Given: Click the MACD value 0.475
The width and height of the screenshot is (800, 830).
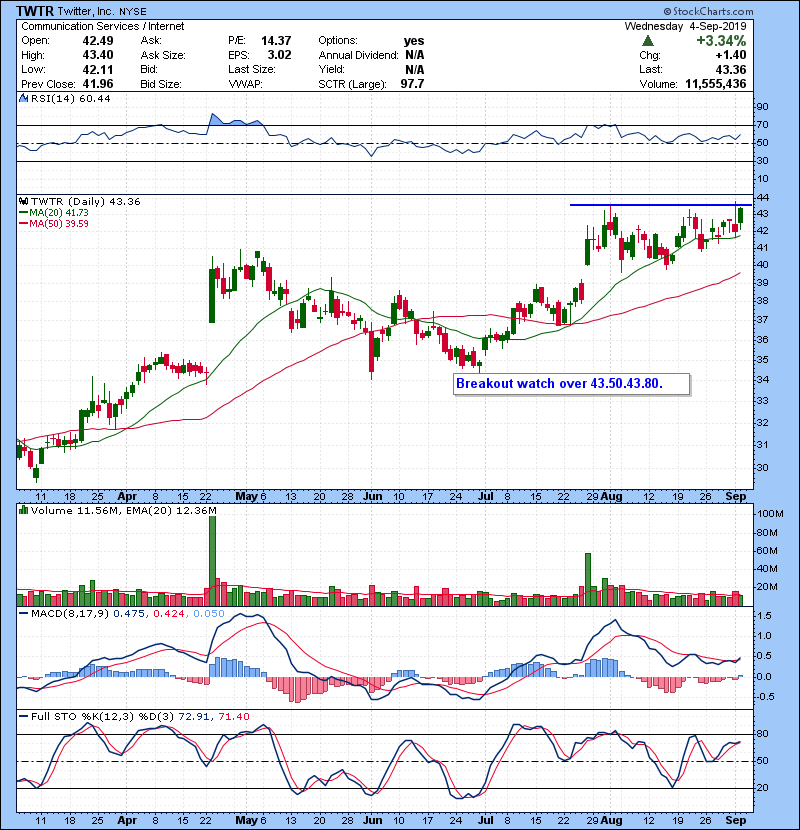Looking at the screenshot, I should (129, 614).
